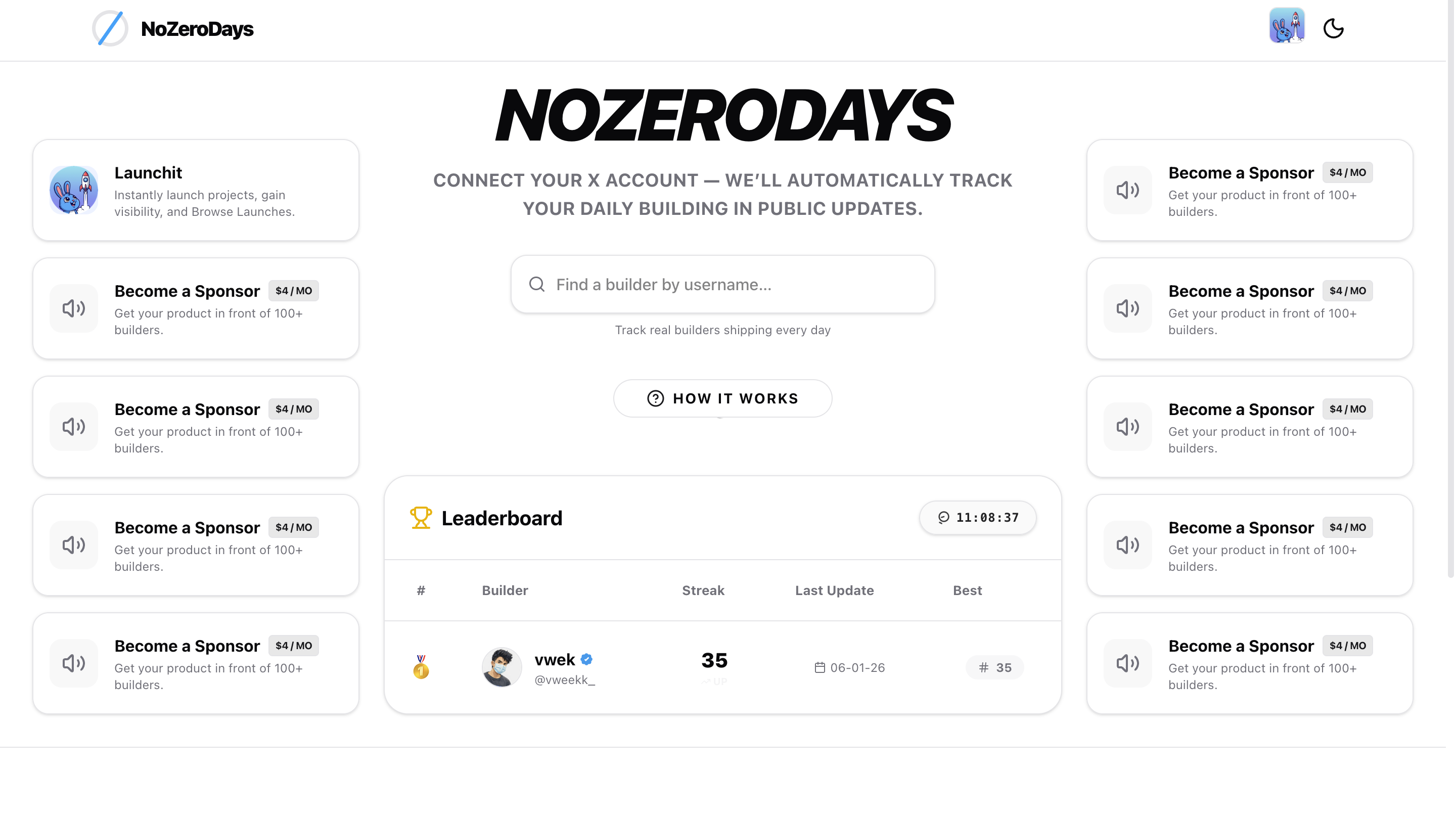Toggle dark mode with the moon icon
The image size is (1456, 817).
click(1334, 28)
